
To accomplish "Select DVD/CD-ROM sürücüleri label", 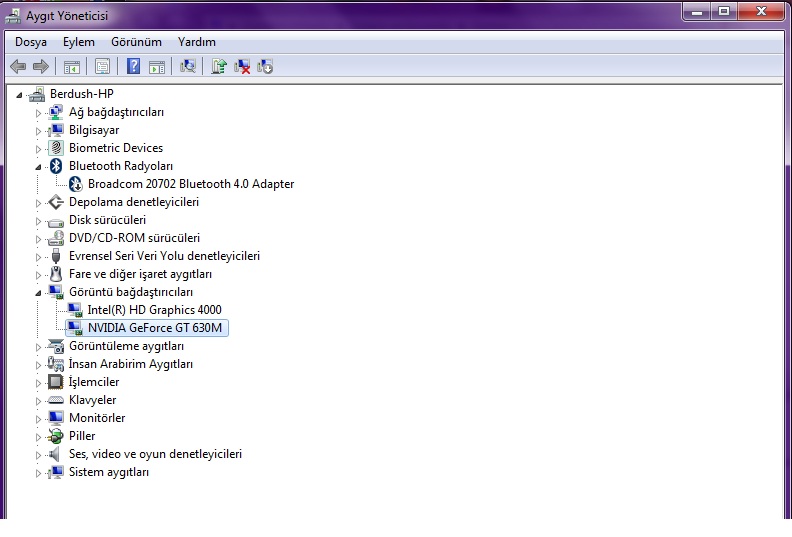I will tap(134, 238).
